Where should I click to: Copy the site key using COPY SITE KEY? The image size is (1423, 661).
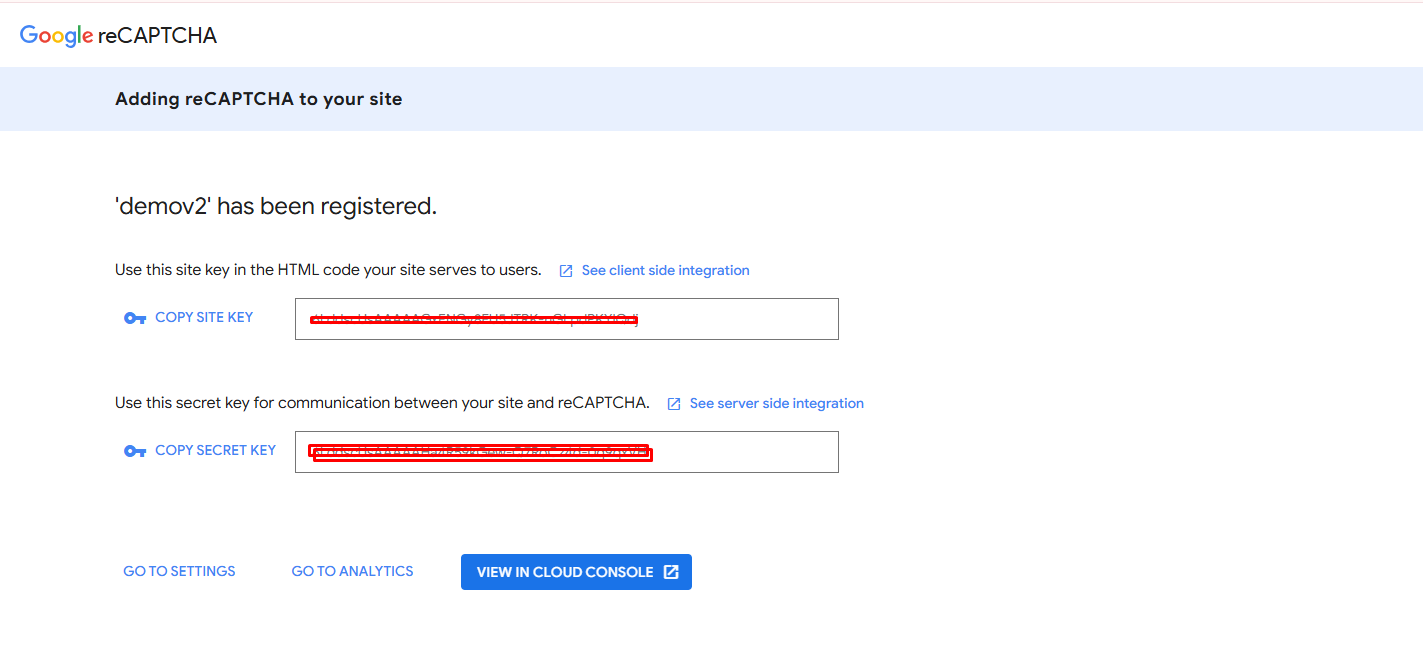[204, 317]
